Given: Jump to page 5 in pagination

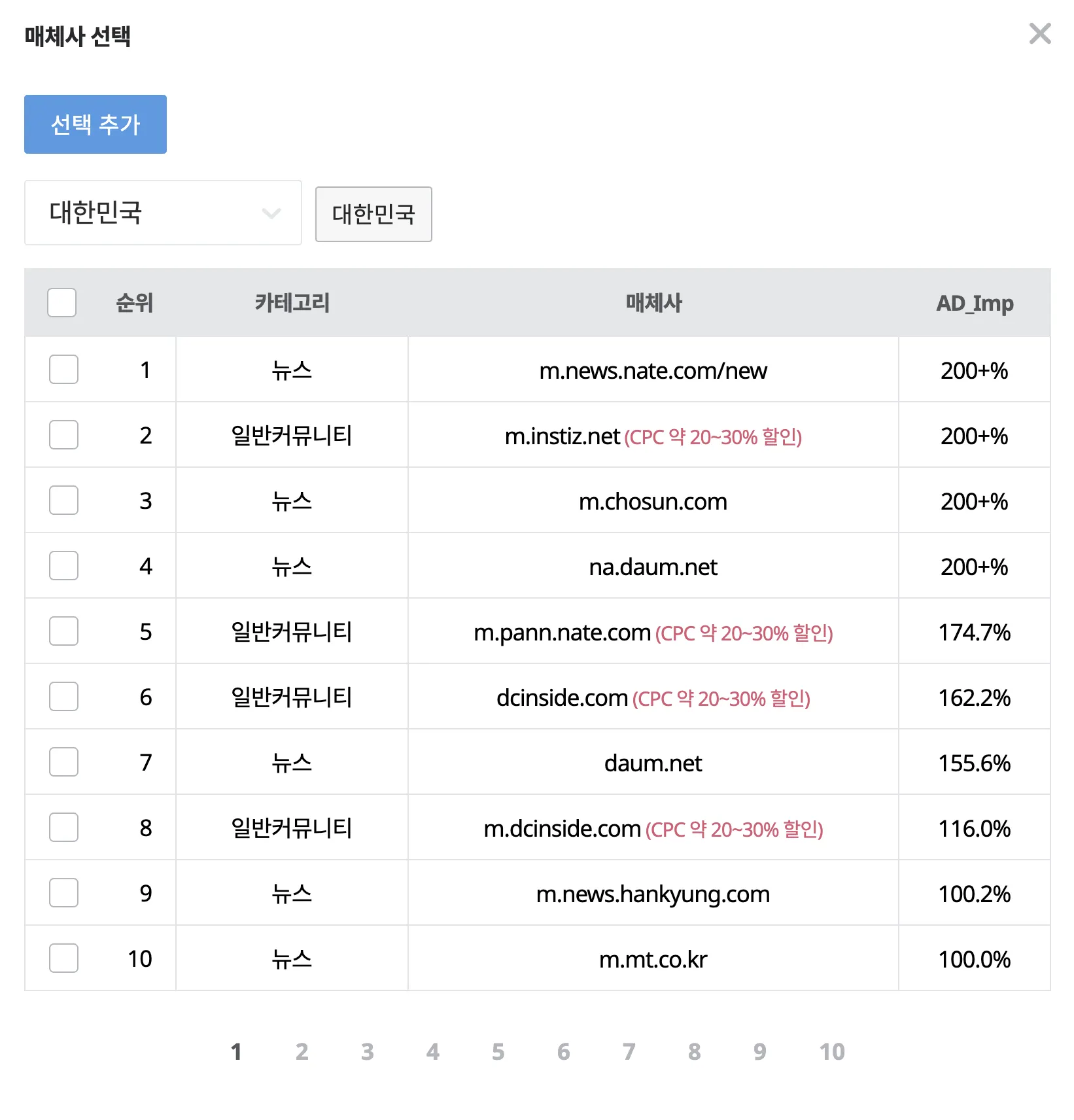Looking at the screenshot, I should click(498, 1052).
